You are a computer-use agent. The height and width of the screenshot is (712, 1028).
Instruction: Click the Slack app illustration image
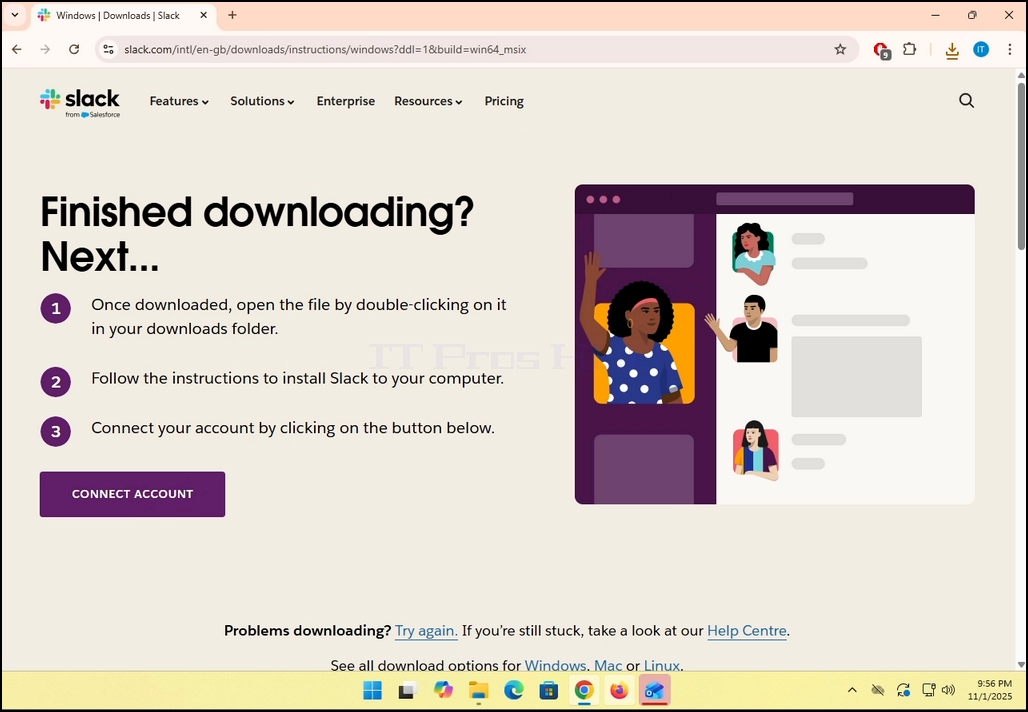(774, 344)
